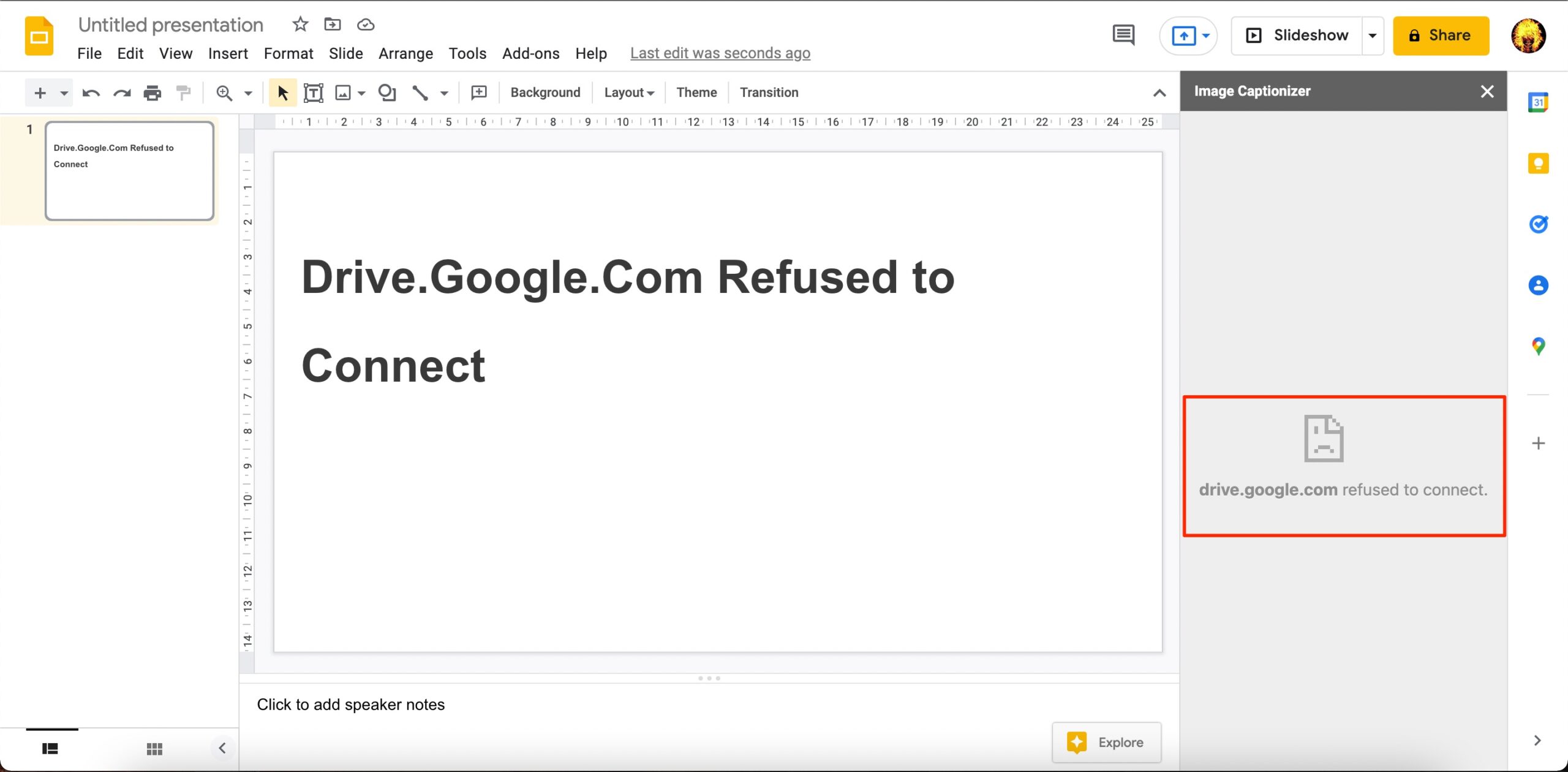Image resolution: width=1568 pixels, height=772 pixels.
Task: Expand the Layout dropdown menu
Action: (629, 93)
